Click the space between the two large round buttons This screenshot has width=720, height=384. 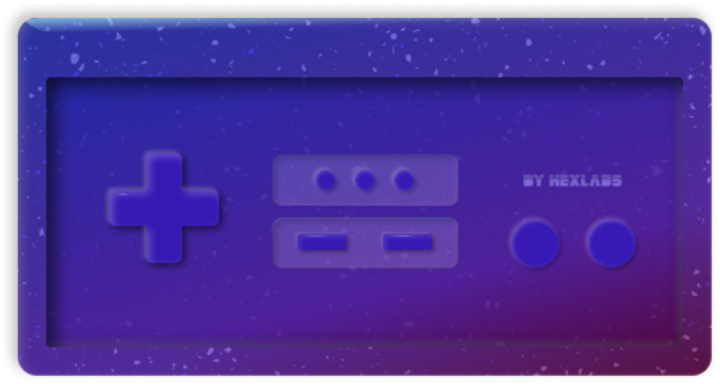tap(574, 243)
